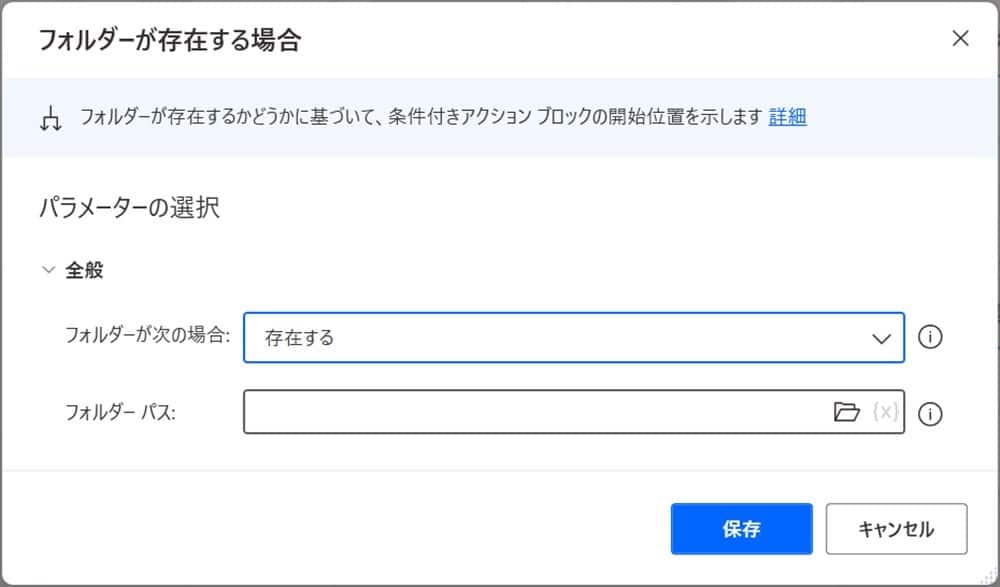The width and height of the screenshot is (1000, 587).
Task: Click the info icon beside the 存在する dropdown
Action: pos(931,337)
